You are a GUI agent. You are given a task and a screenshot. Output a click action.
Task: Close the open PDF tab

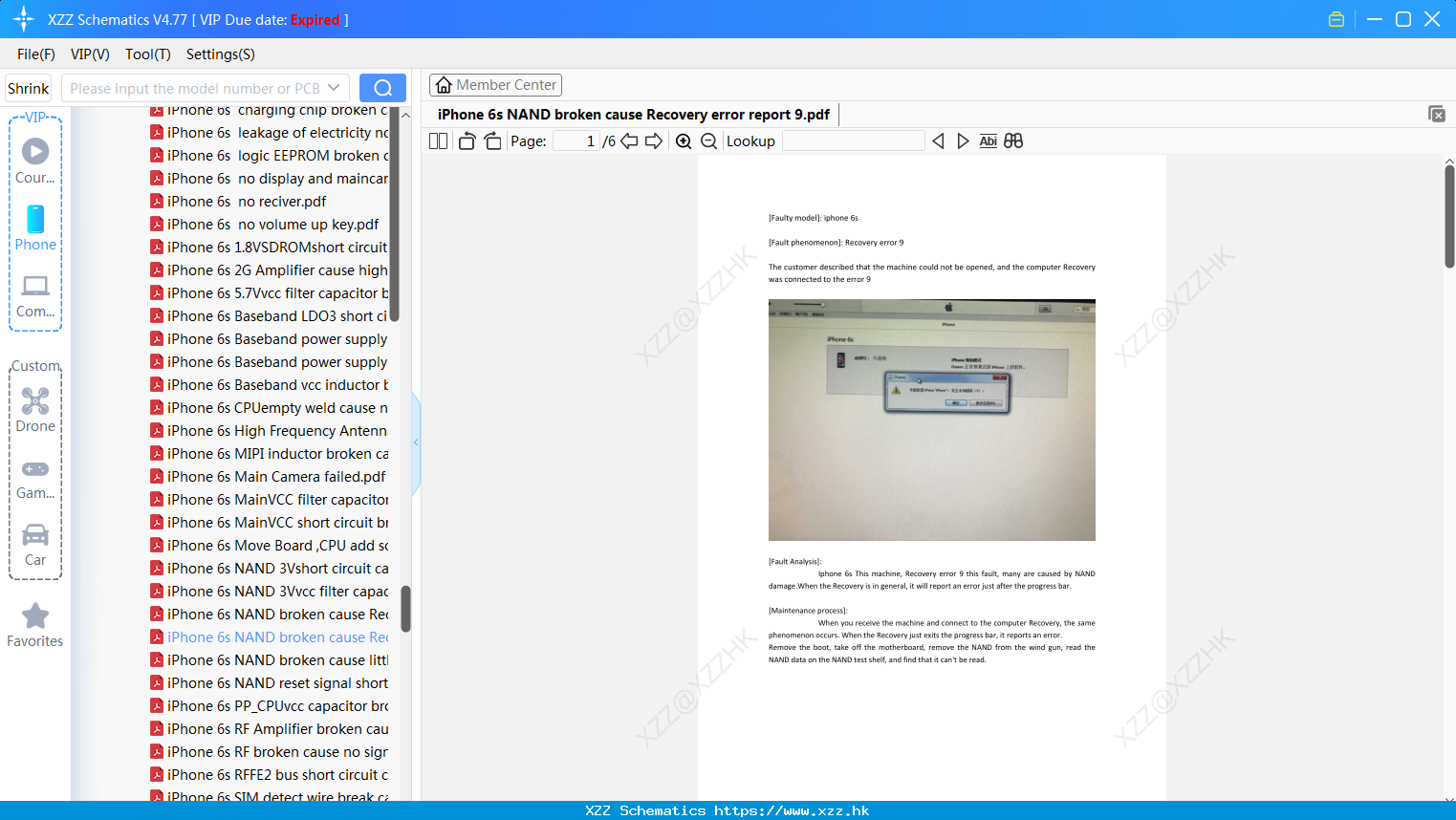click(1437, 114)
